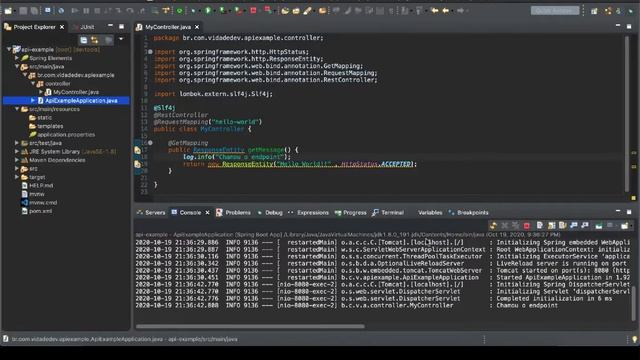
Task: Click the Quick Access search field
Action: pos(555,11)
